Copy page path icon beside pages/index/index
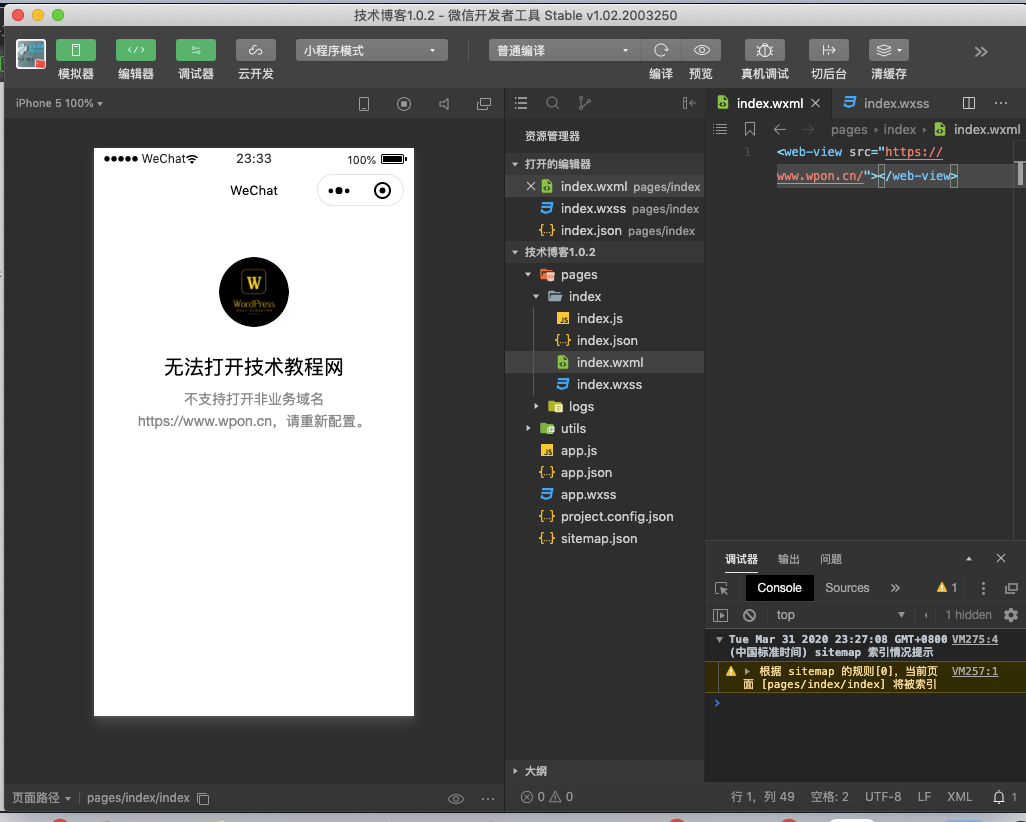Viewport: 1026px width, 822px height. tap(203, 798)
